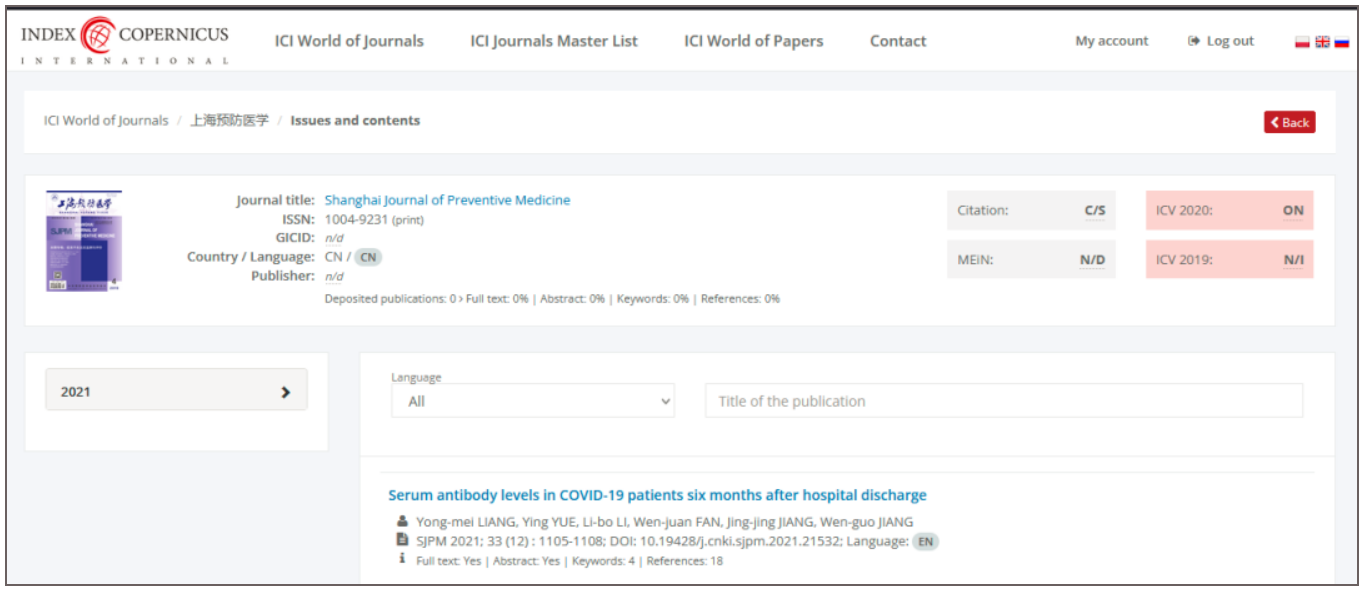
Task: Click the Title of the publication field
Action: coord(1003,401)
